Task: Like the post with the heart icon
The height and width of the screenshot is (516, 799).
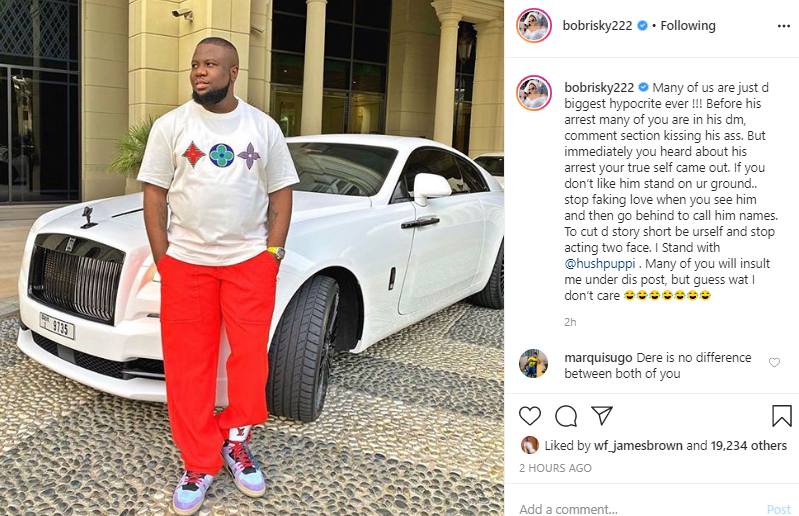Action: 530,416
